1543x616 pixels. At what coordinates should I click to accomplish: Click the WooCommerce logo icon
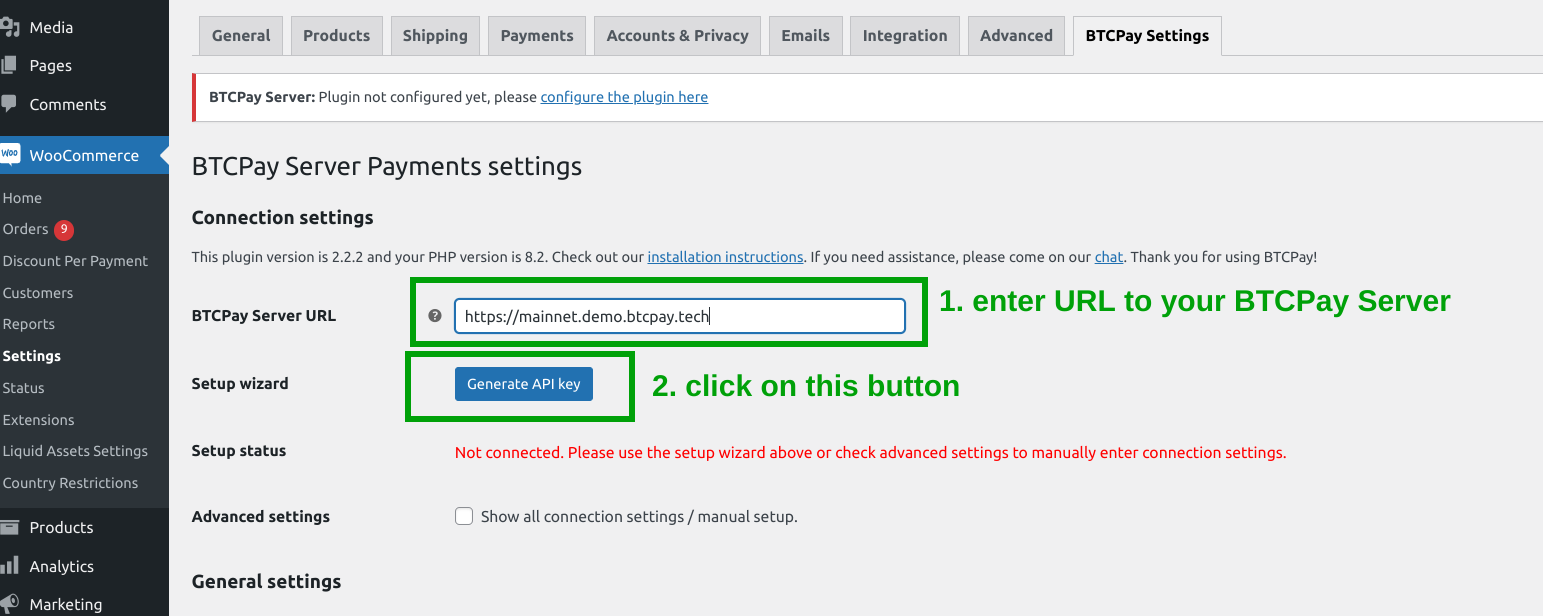(13, 155)
